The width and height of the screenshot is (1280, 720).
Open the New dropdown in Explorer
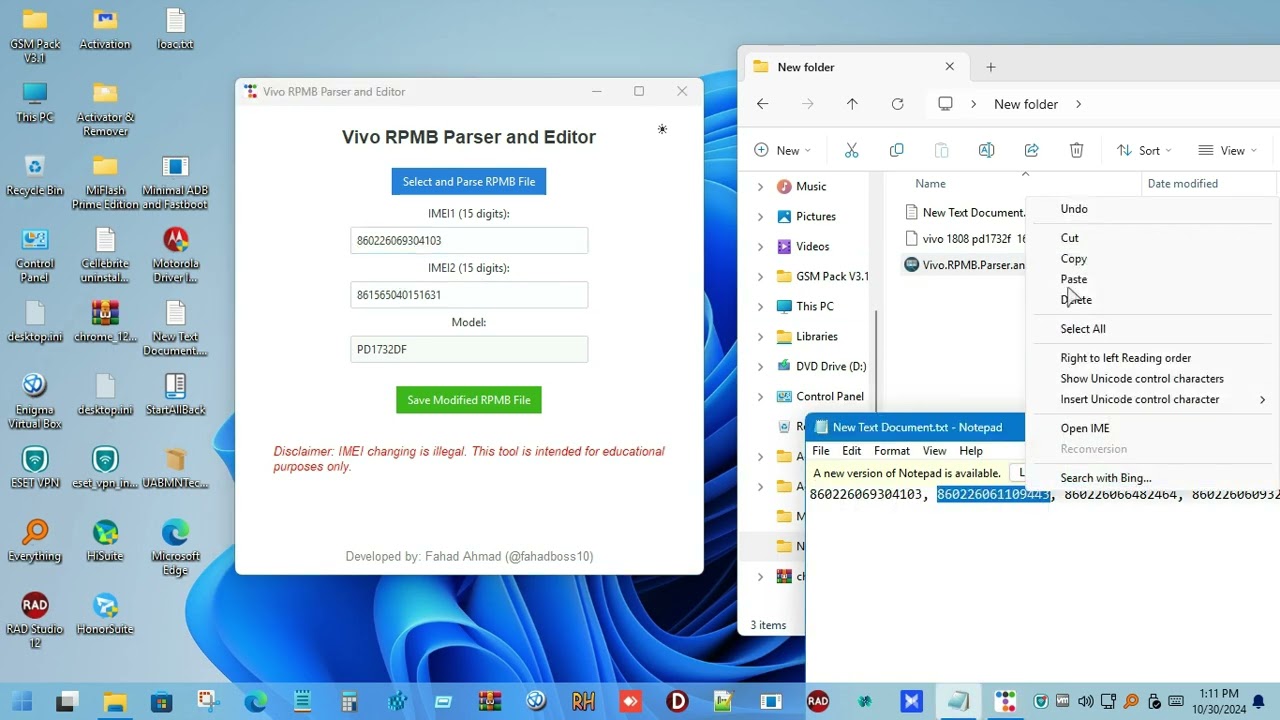pos(782,150)
